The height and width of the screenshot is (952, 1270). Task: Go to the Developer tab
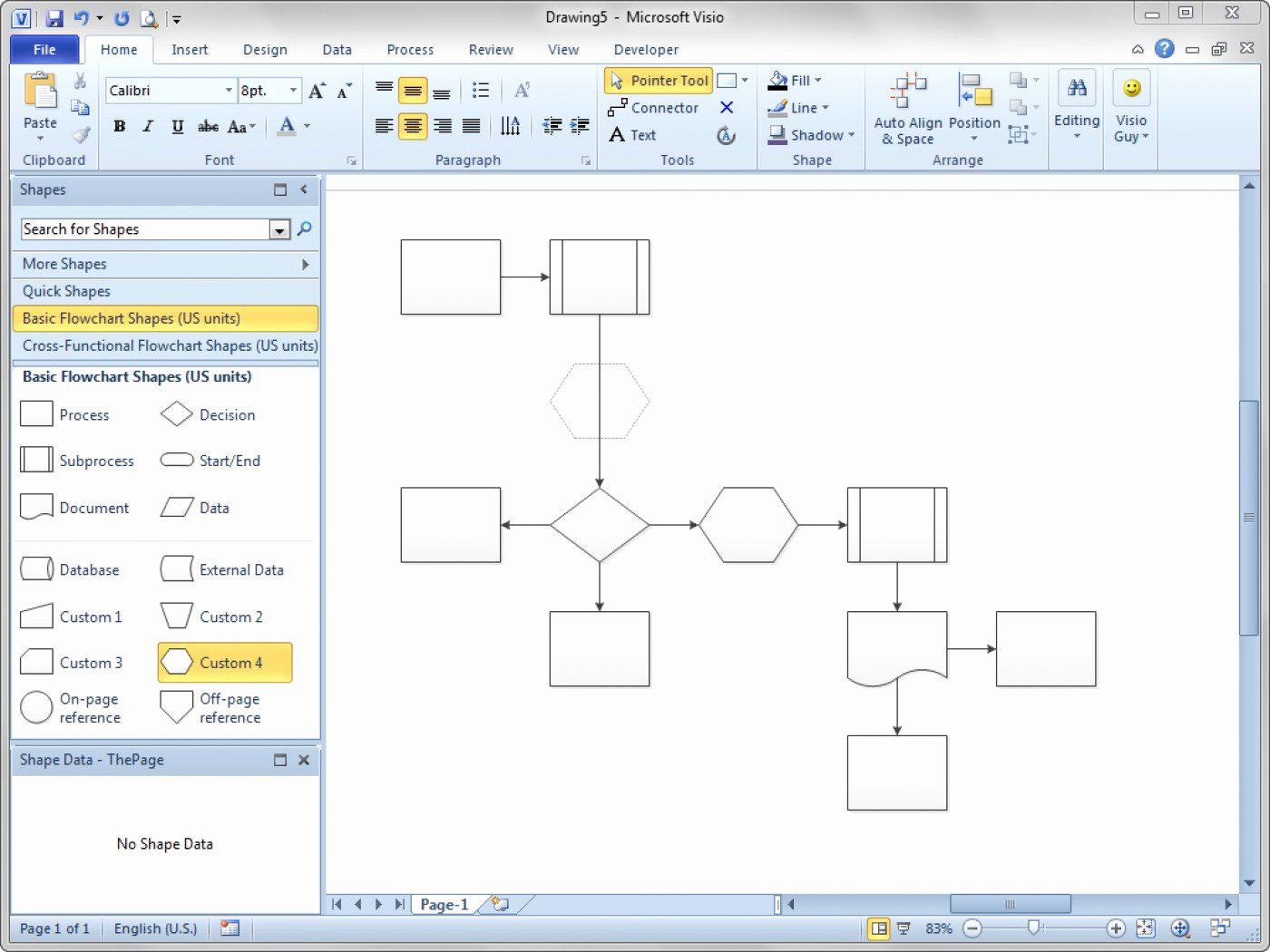(646, 50)
